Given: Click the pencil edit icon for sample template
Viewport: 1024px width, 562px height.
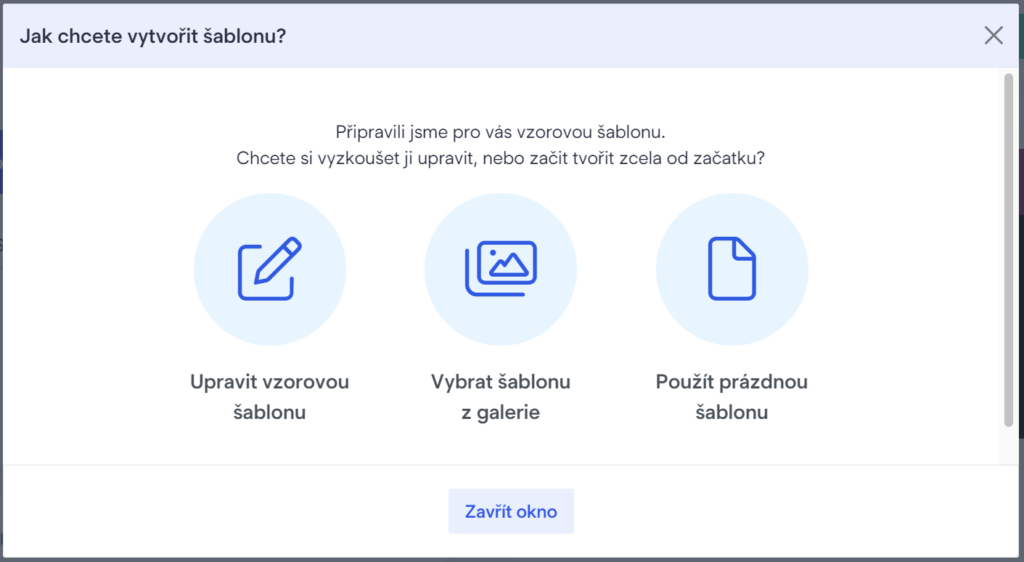Looking at the screenshot, I should 269,268.
